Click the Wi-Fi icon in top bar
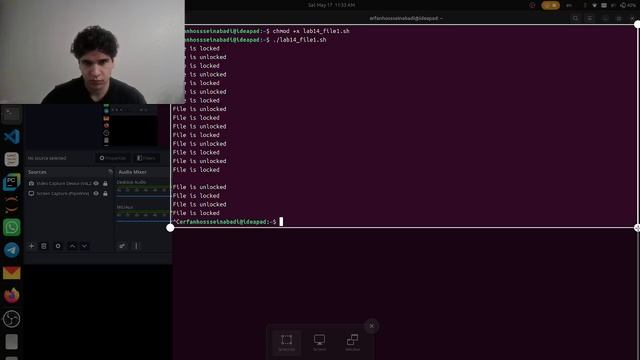Screen dimensions: 640x360 594,5
